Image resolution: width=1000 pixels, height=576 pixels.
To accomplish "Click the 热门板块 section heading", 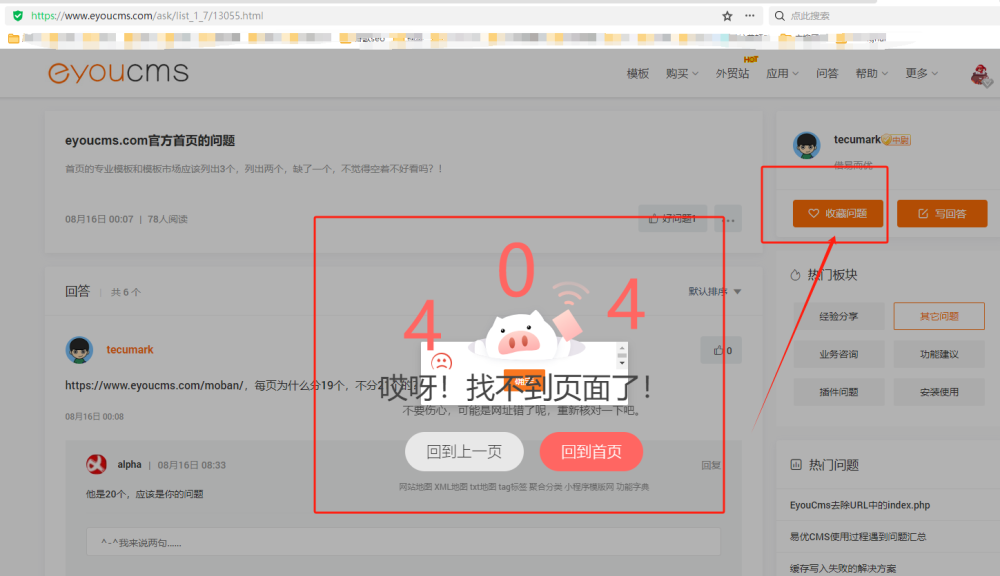I will [x=832, y=275].
